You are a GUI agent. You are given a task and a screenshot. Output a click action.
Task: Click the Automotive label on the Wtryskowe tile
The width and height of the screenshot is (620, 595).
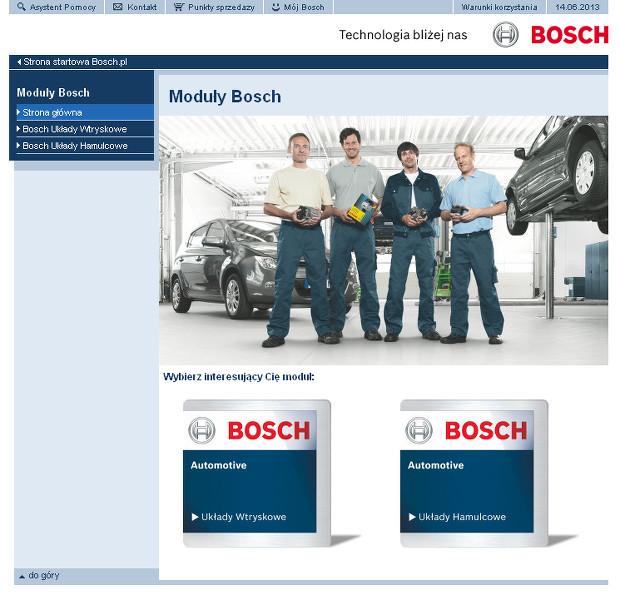[x=219, y=465]
